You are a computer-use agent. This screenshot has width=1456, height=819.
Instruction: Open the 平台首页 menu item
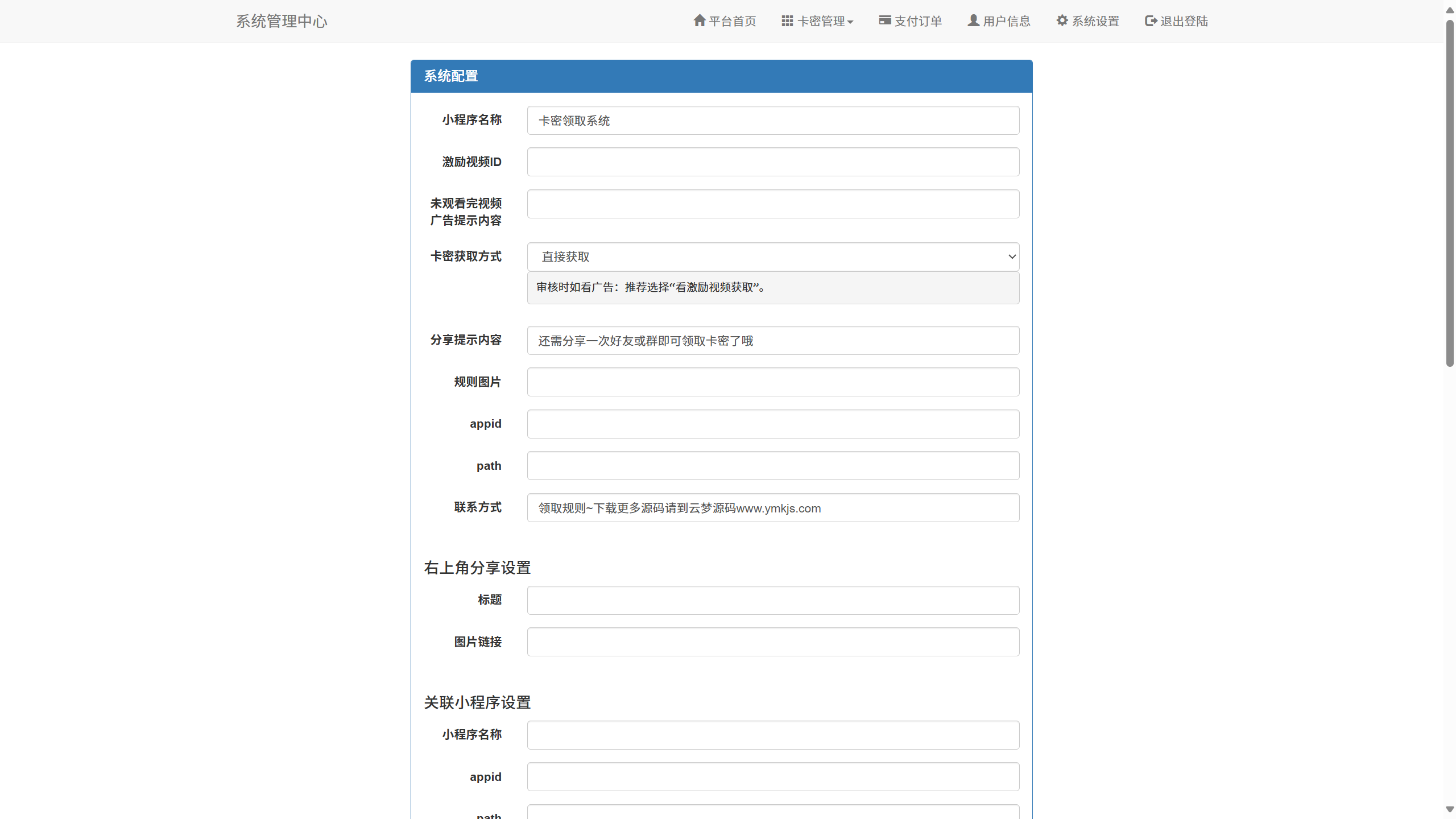coord(725,21)
